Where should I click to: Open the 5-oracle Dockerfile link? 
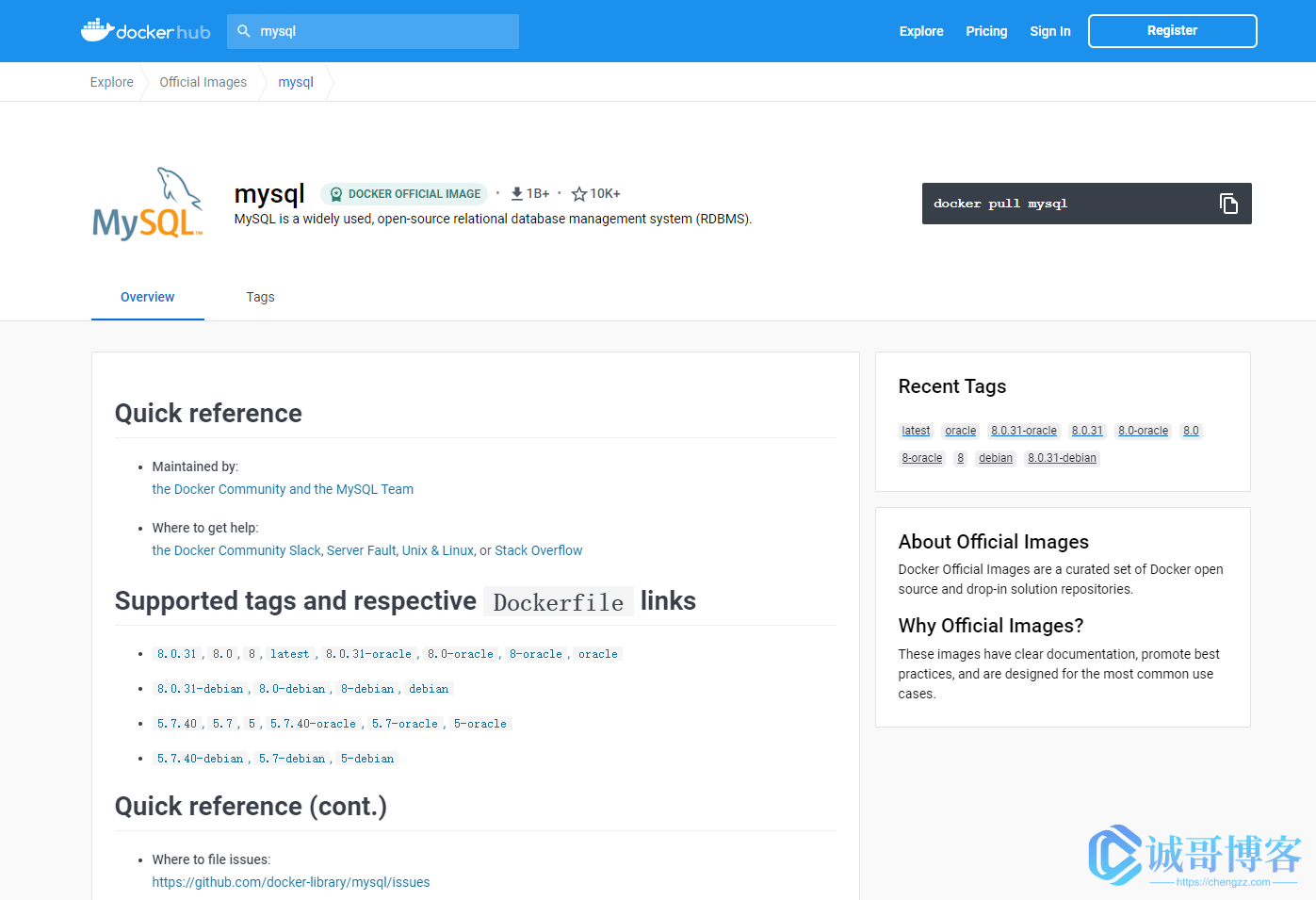pos(480,724)
